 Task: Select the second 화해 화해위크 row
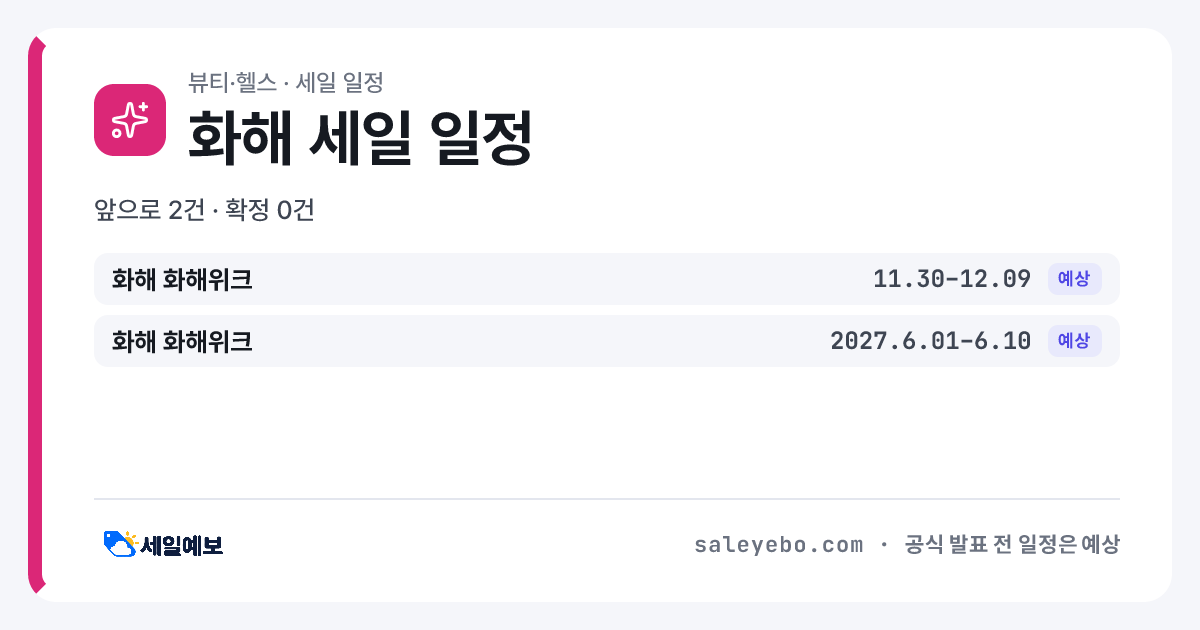(607, 341)
